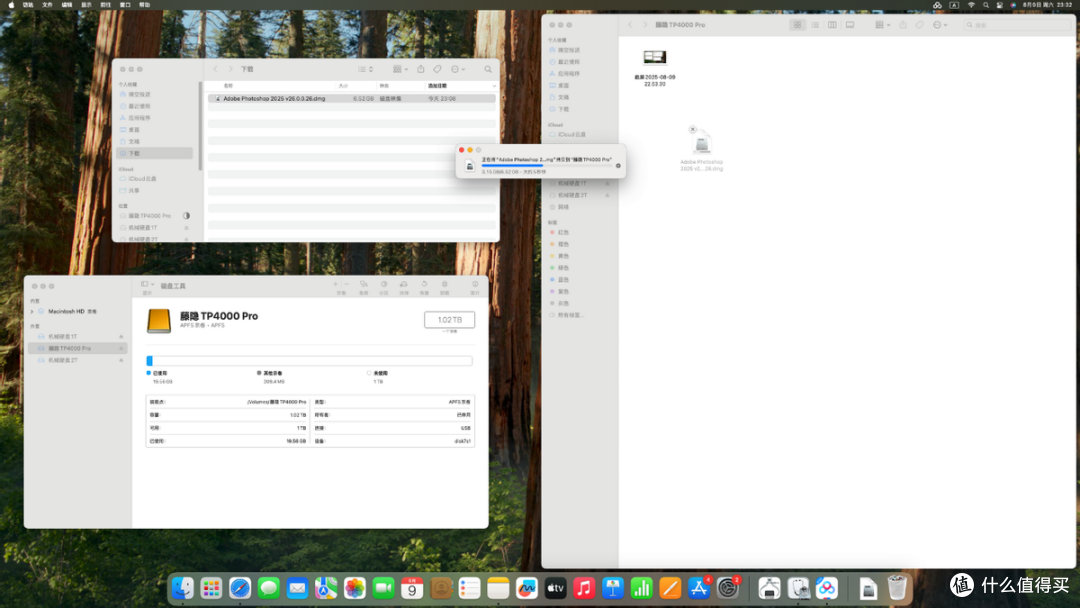Viewport: 1080px width, 608px height.
Task: Switch TP4000 Pro window to column view
Action: [832, 25]
